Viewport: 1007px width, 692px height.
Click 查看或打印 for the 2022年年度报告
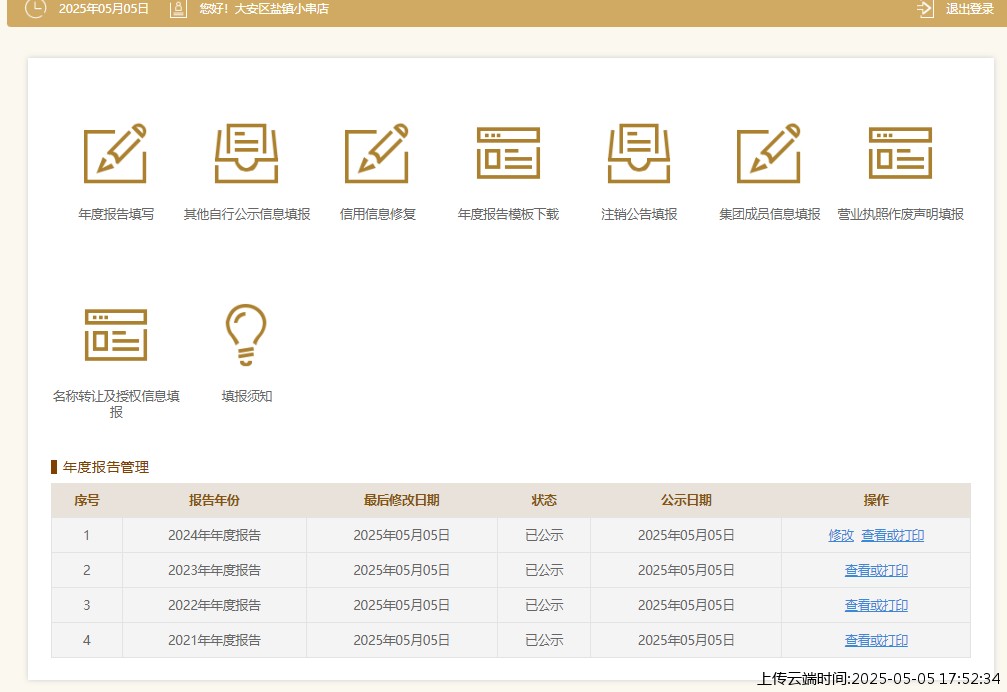876,605
